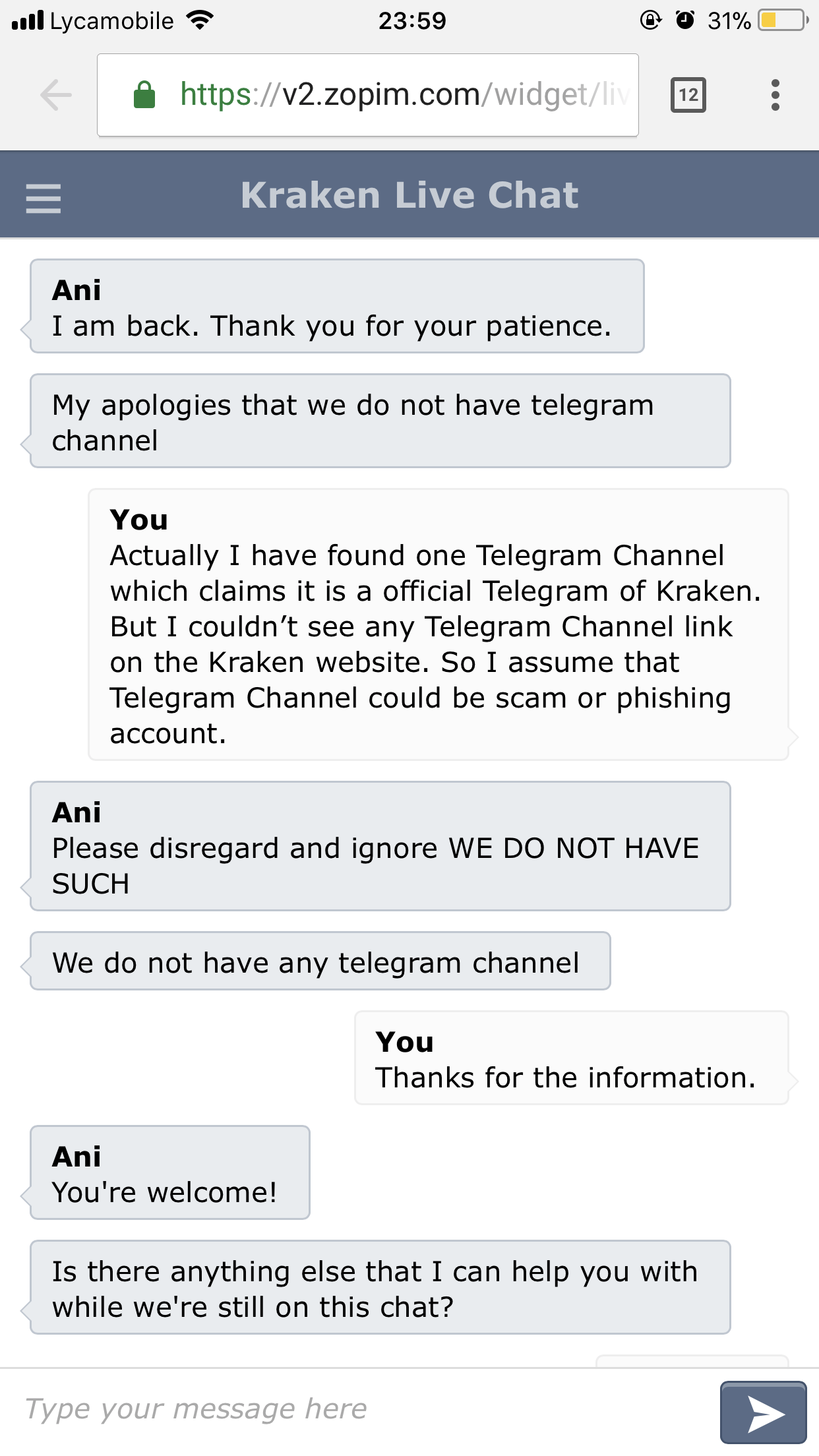Tap the 'I am back' message from Ani

click(337, 306)
